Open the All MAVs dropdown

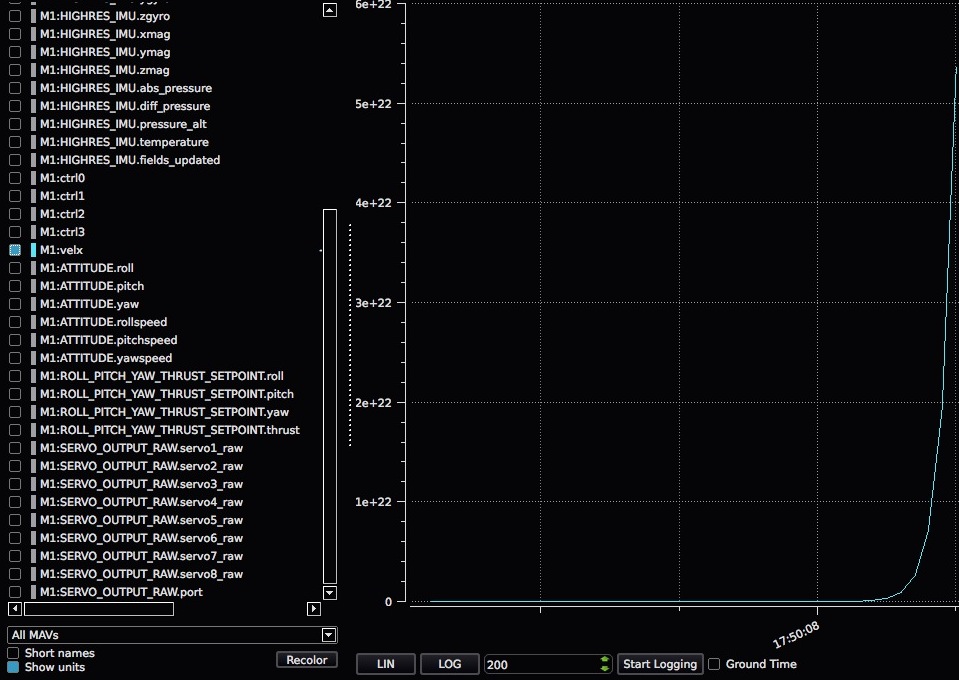click(x=328, y=634)
